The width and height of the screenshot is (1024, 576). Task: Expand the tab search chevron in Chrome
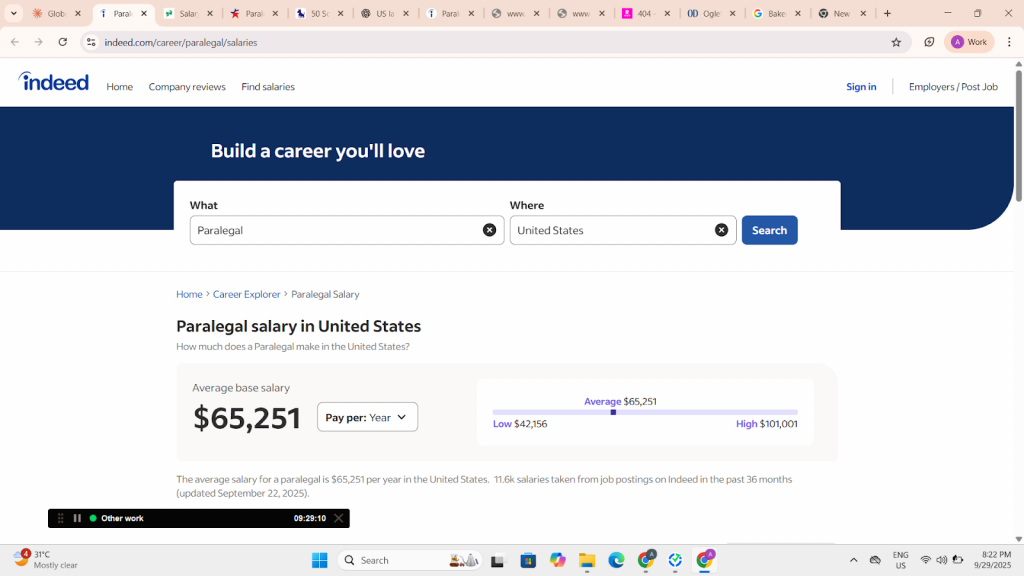[x=14, y=14]
